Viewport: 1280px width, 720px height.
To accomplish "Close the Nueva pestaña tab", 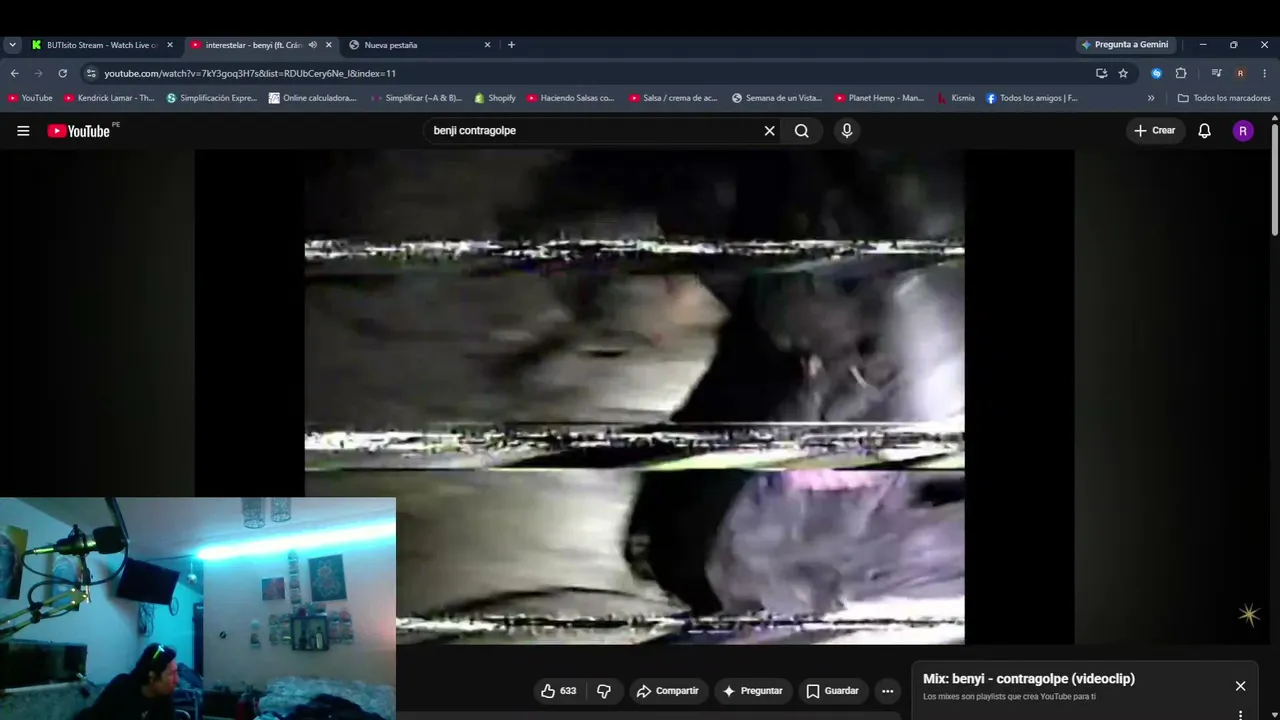I will click(x=487, y=45).
